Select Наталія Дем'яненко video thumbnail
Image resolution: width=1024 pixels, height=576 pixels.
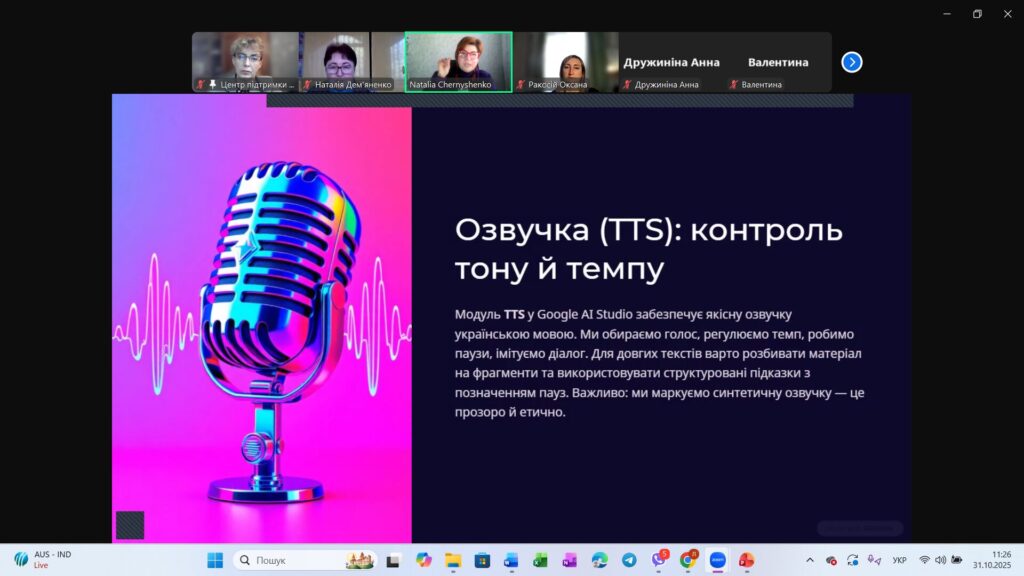352,62
